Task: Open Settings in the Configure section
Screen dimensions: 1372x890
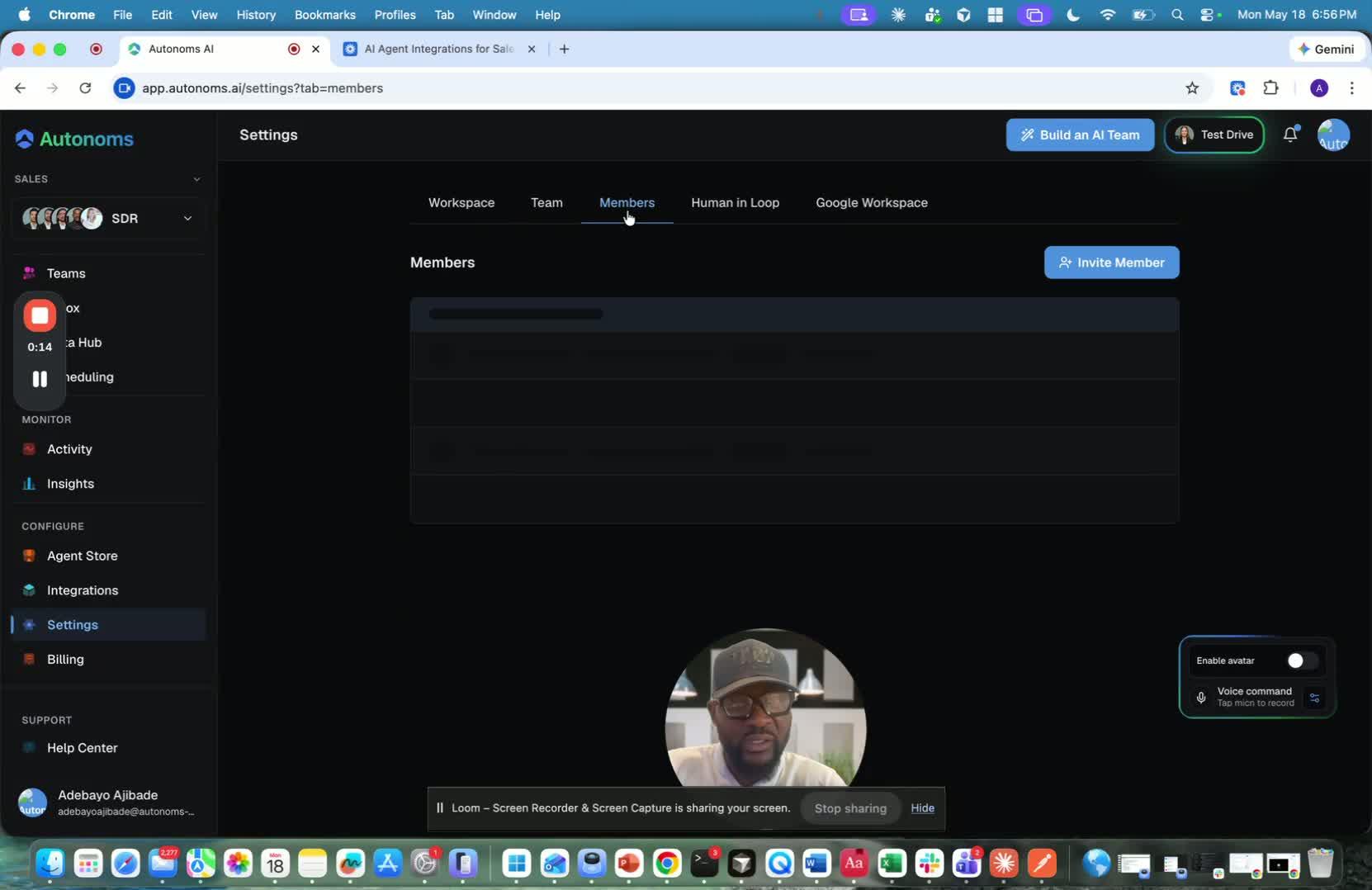Action: pos(107,625)
